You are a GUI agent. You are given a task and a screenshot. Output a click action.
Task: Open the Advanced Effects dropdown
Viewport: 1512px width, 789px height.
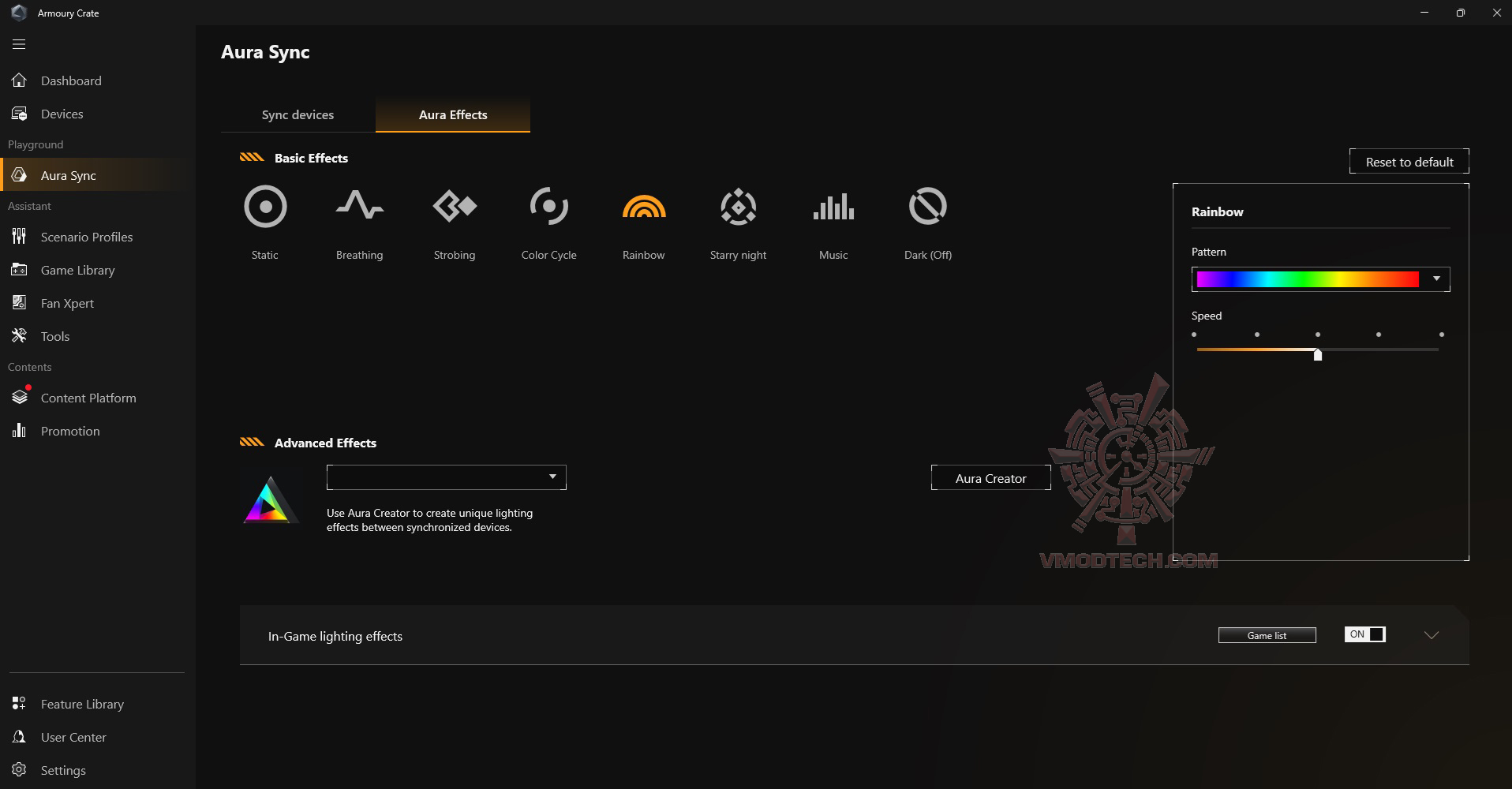click(447, 477)
